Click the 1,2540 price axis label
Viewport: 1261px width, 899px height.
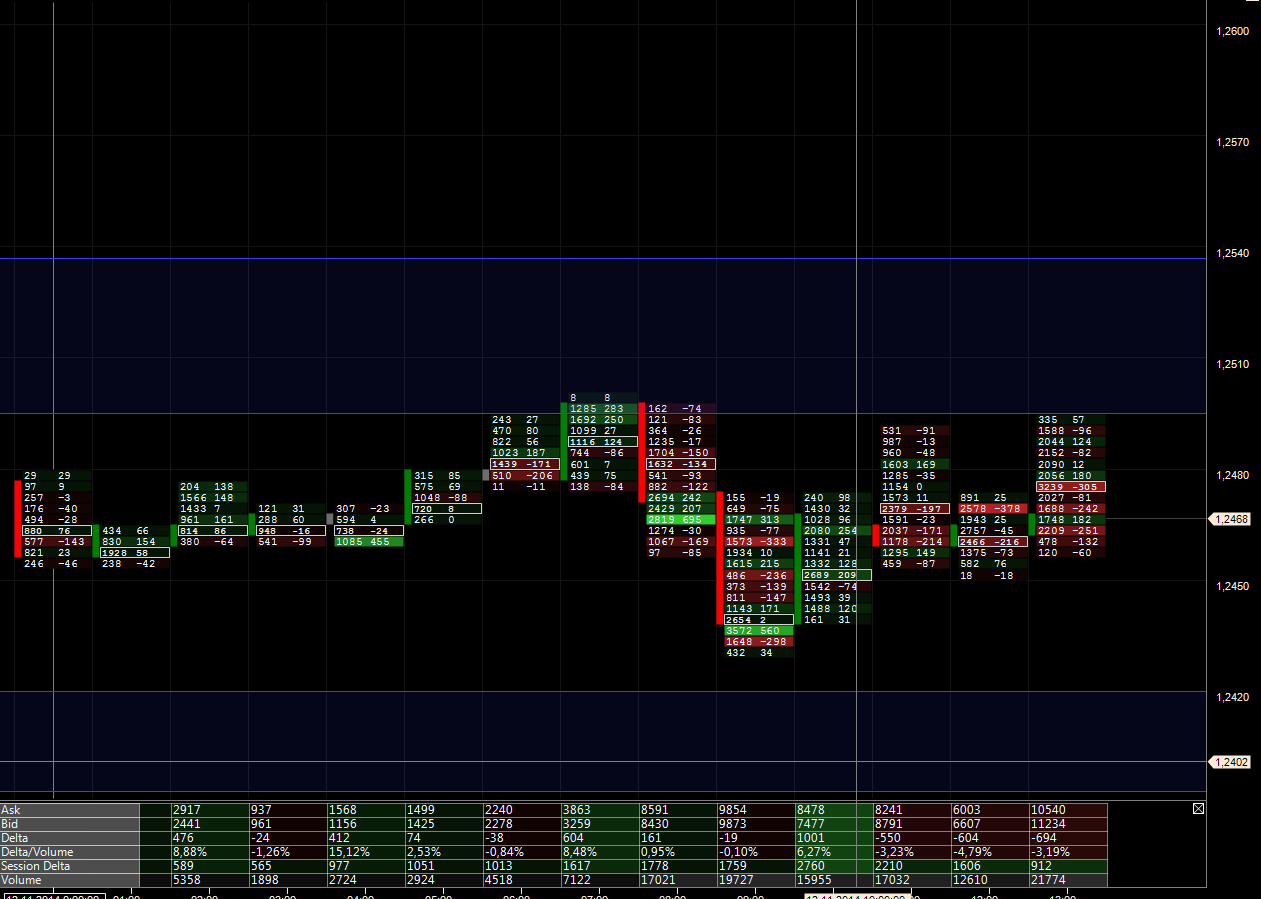[1232, 254]
